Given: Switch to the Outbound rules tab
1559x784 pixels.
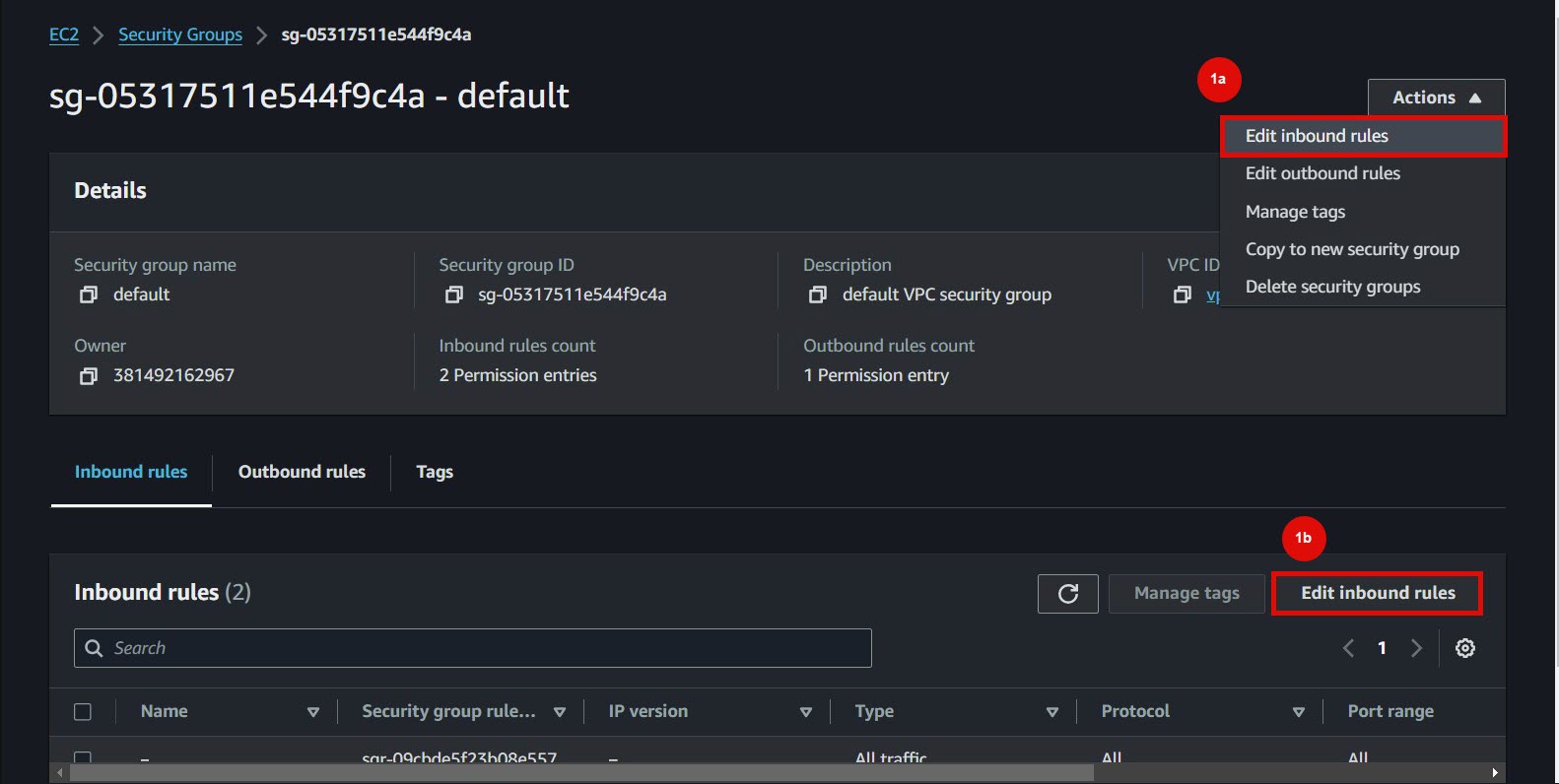Looking at the screenshot, I should (x=302, y=472).
